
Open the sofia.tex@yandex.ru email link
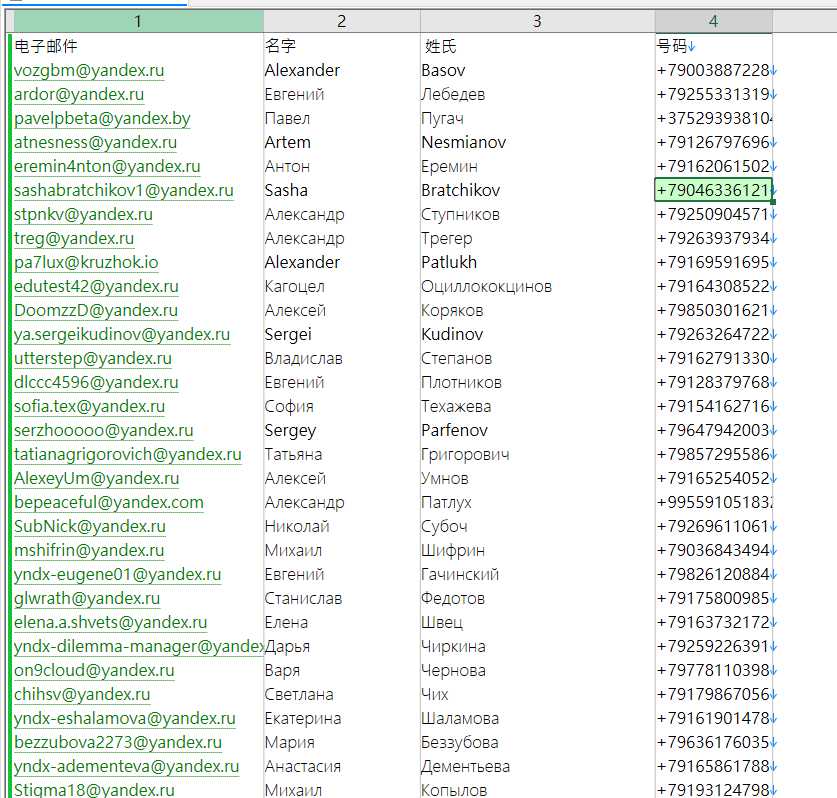[90, 407]
